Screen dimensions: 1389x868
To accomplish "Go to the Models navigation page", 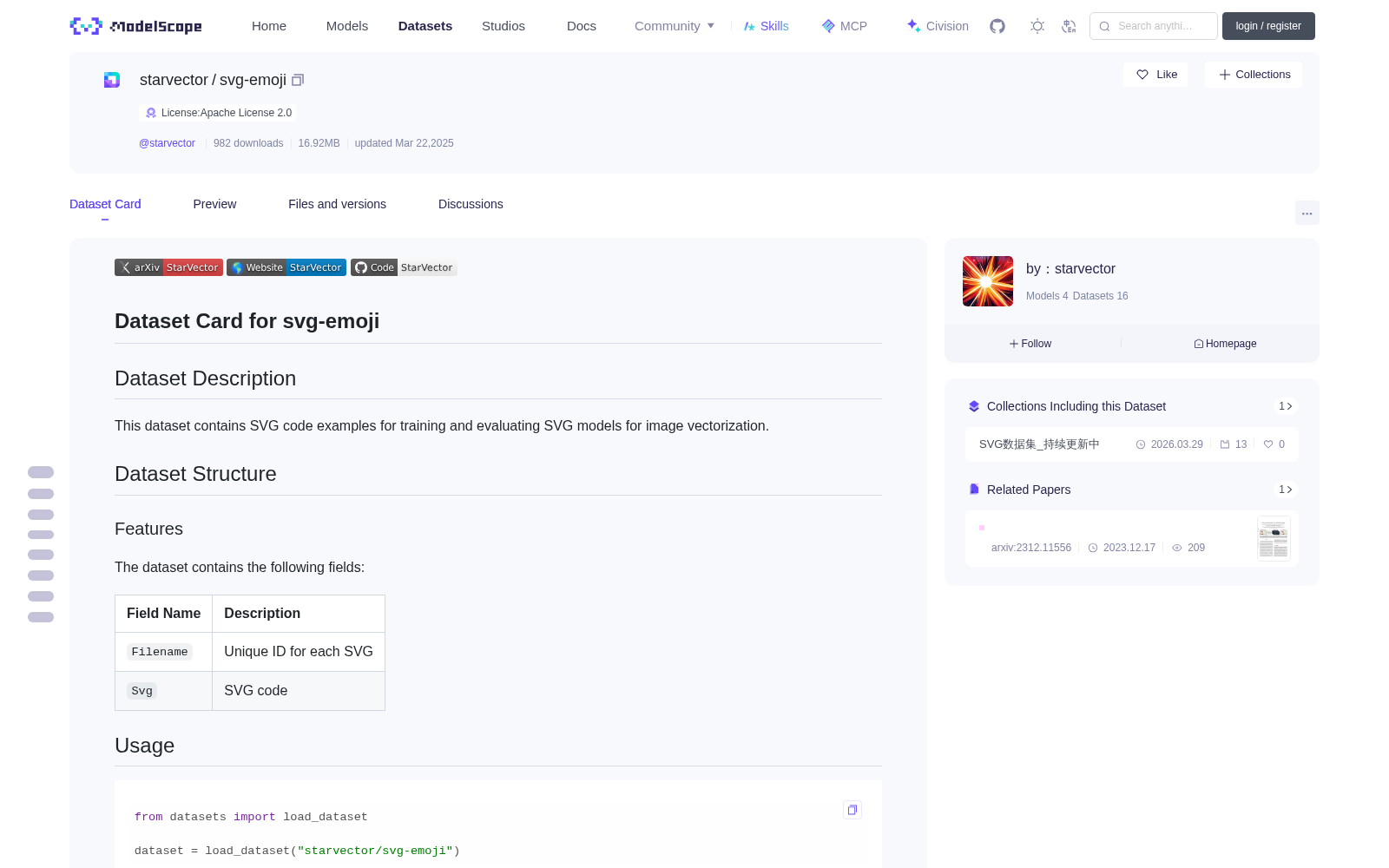I will click(347, 26).
